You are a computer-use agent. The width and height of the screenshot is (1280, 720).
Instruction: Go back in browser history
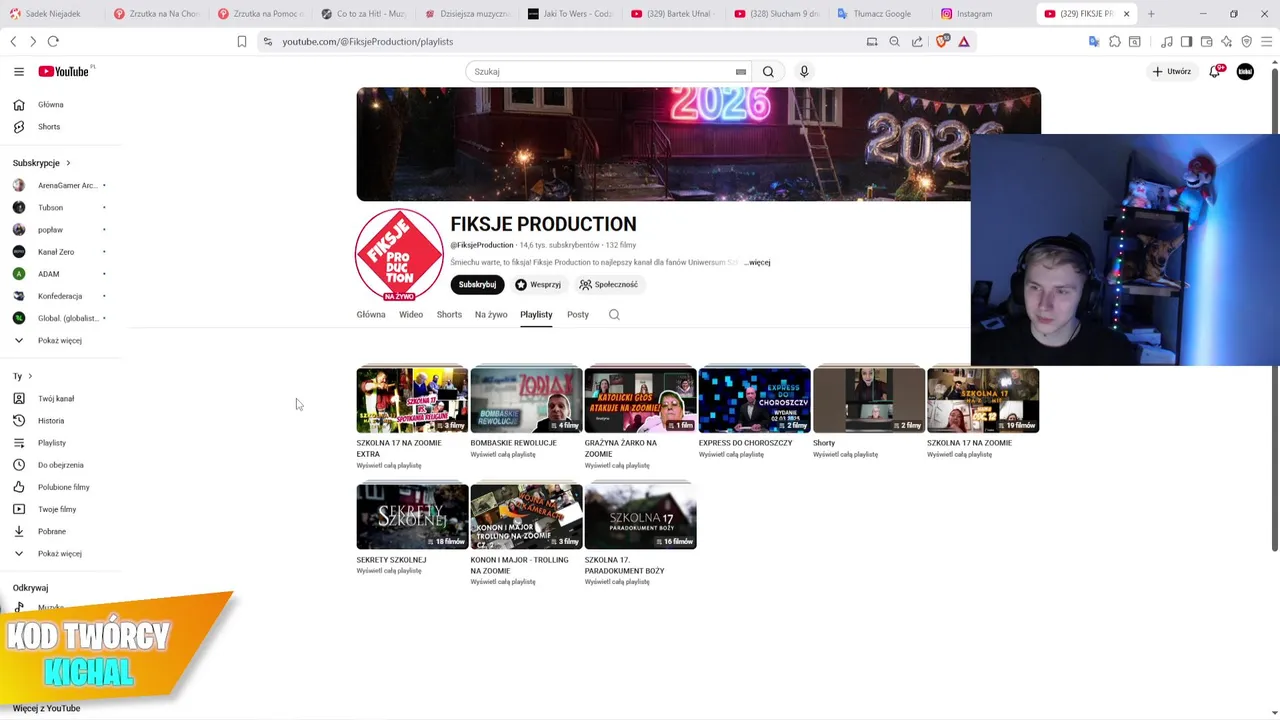tap(13, 41)
